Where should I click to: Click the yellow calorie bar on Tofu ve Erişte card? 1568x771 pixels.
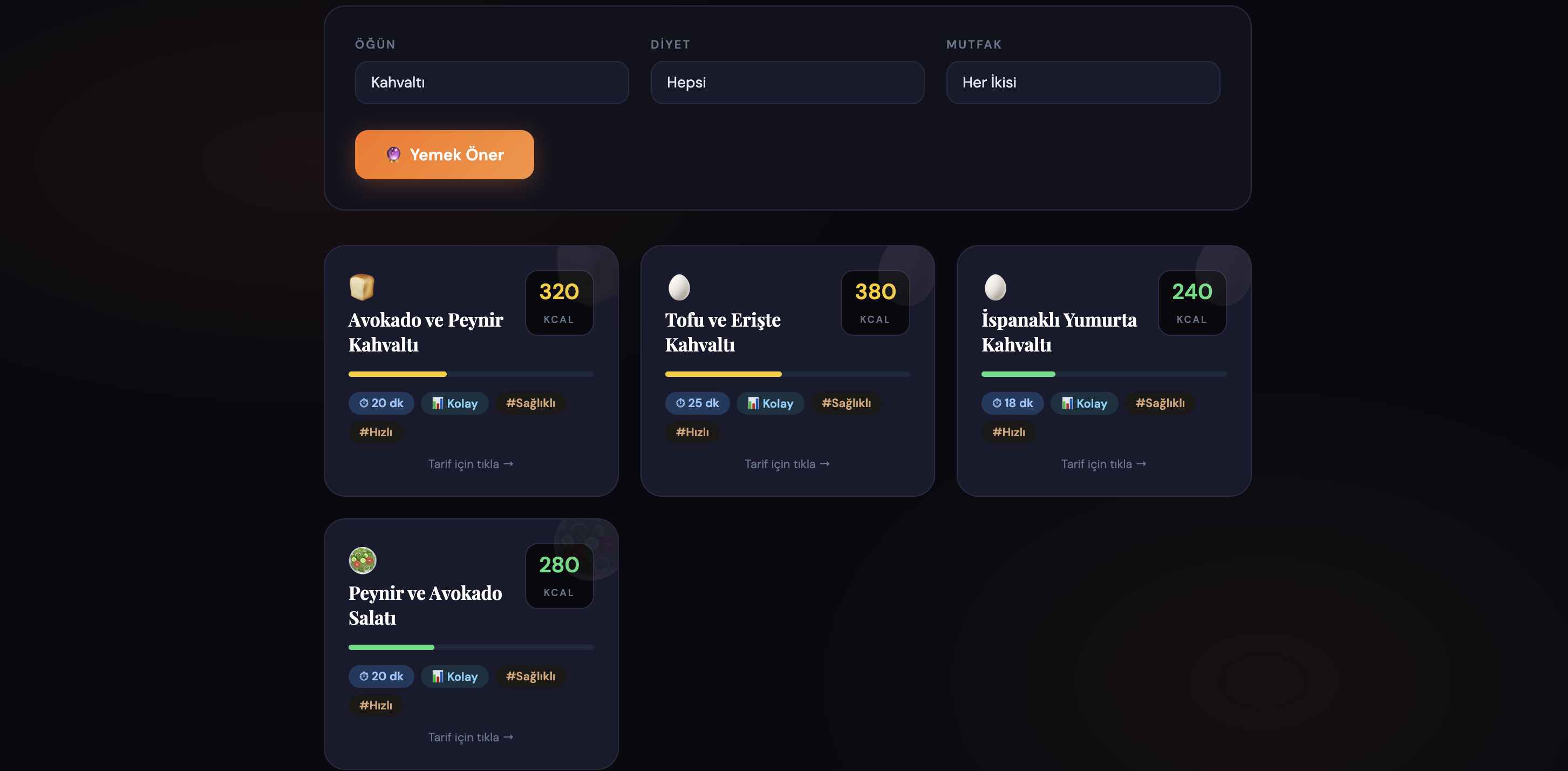coord(723,374)
